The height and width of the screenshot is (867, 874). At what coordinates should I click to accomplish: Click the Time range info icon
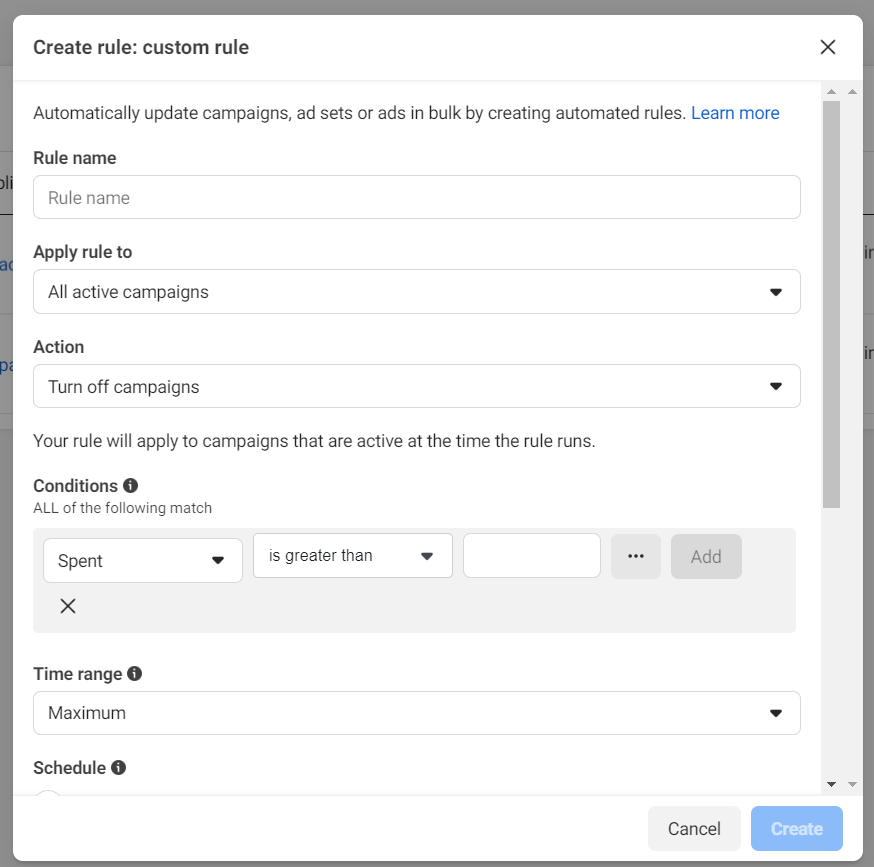[134, 674]
